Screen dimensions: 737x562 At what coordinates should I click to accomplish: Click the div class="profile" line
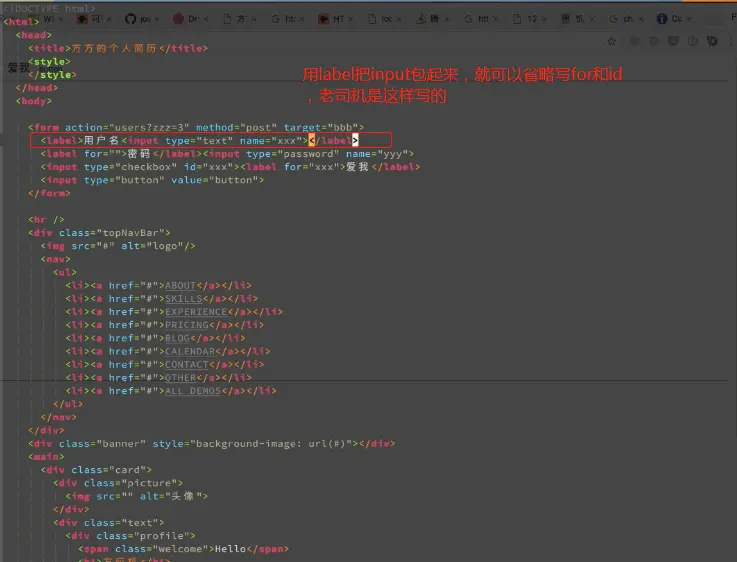point(130,536)
